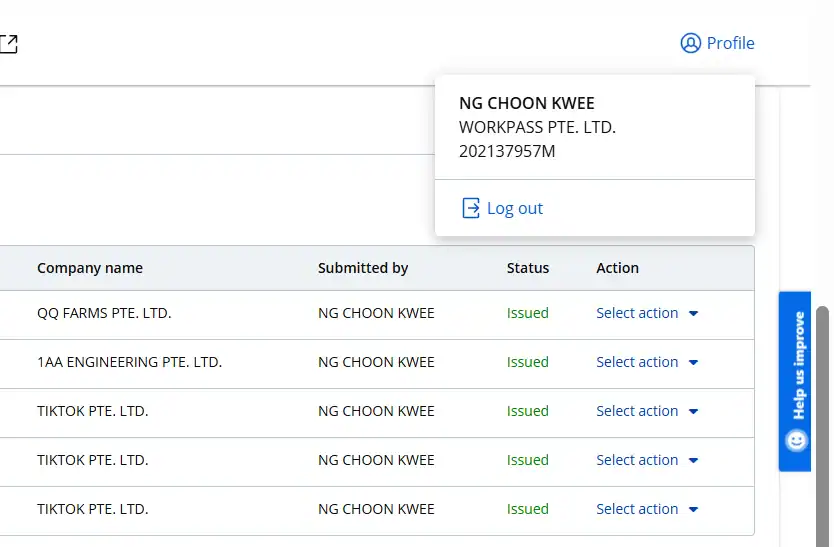The height and width of the screenshot is (547, 834).
Task: Click the NG CHOON KWEE name in profile popup
Action: pyautogui.click(x=526, y=103)
